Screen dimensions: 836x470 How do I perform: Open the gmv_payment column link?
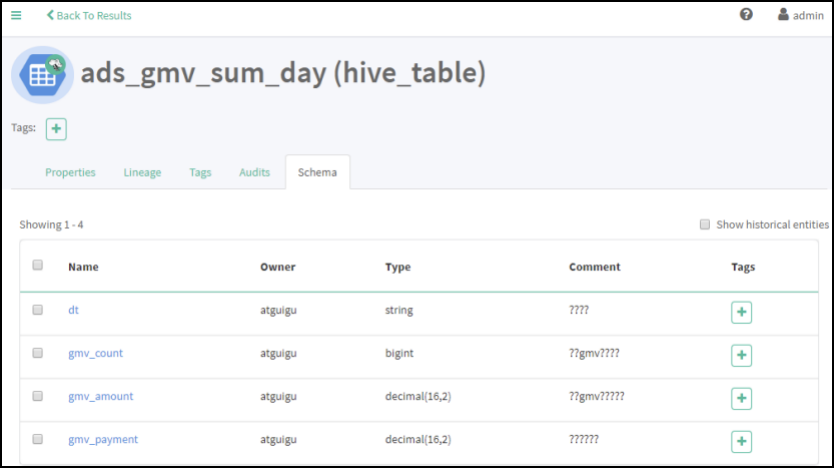(103, 439)
